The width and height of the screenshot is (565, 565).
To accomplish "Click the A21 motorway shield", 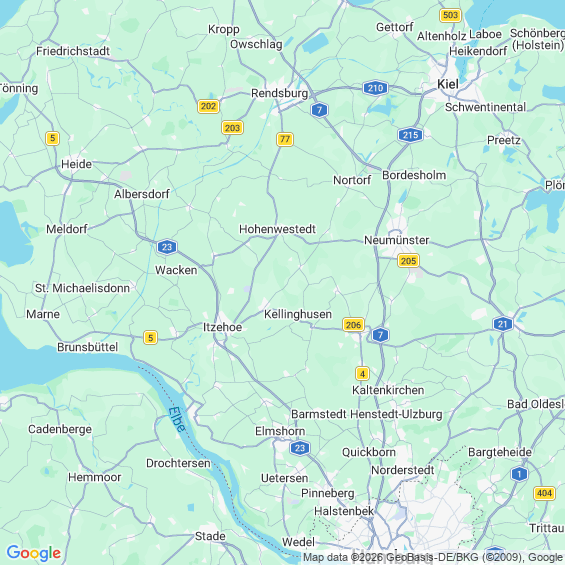I will 503,324.
